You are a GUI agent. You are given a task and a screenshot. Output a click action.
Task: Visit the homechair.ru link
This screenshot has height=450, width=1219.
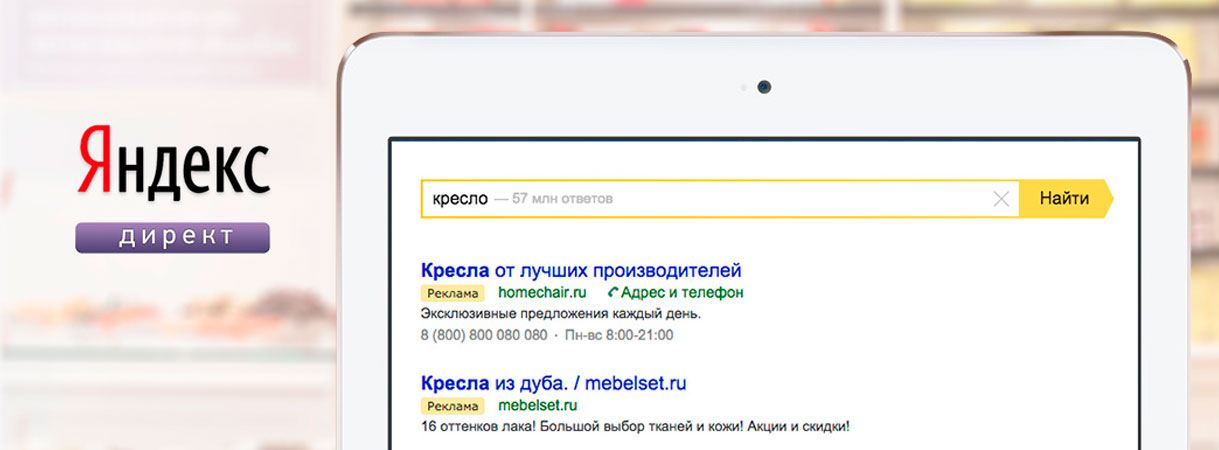[x=542, y=293]
